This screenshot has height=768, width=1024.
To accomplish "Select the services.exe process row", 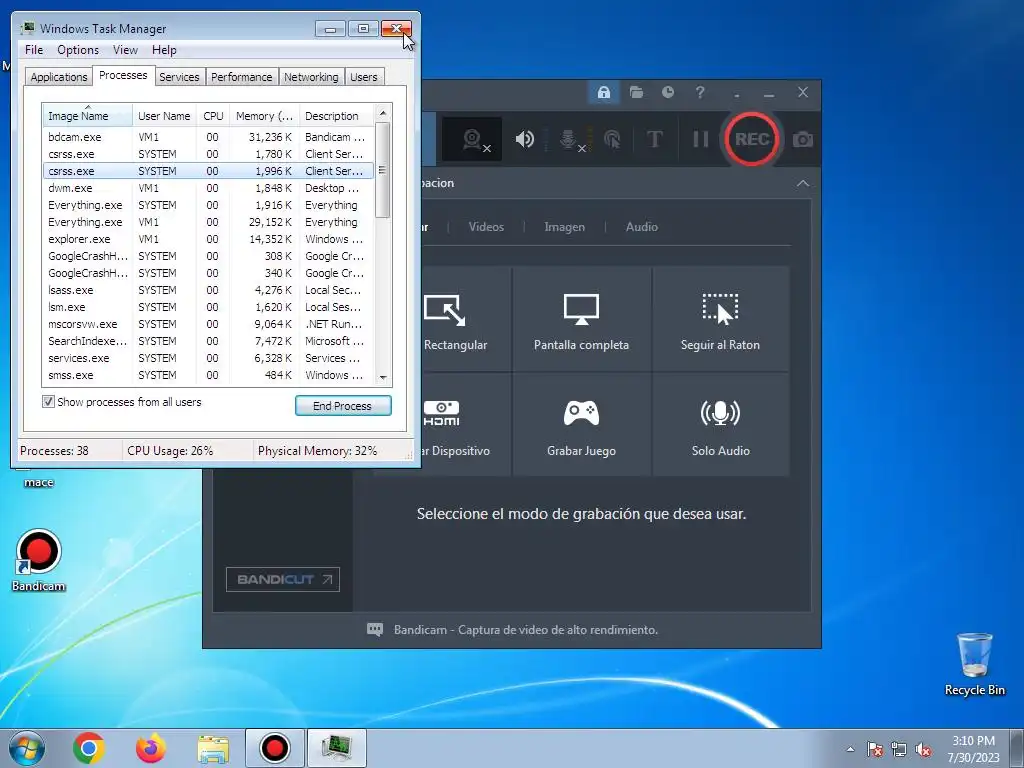I will 208,358.
